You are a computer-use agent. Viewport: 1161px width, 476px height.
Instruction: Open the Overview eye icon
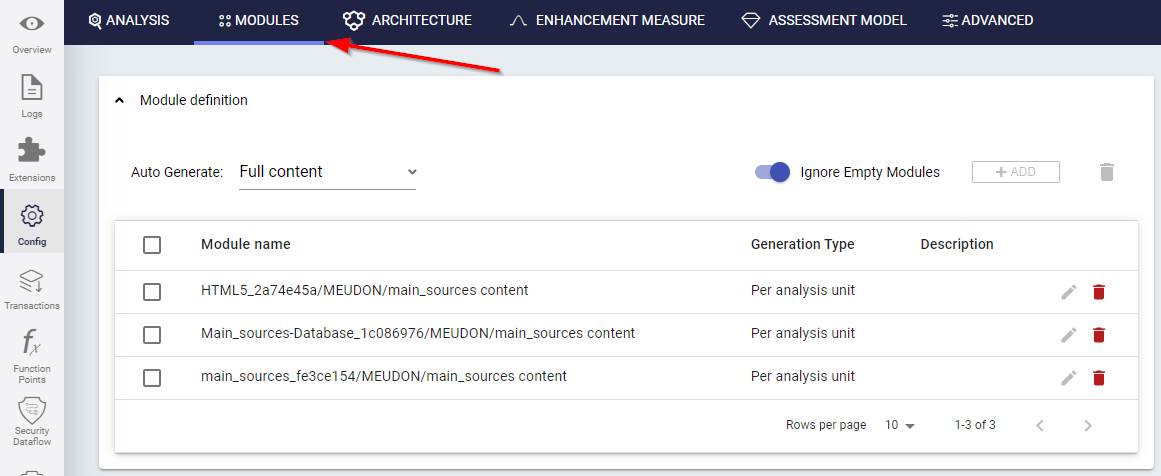click(31, 24)
